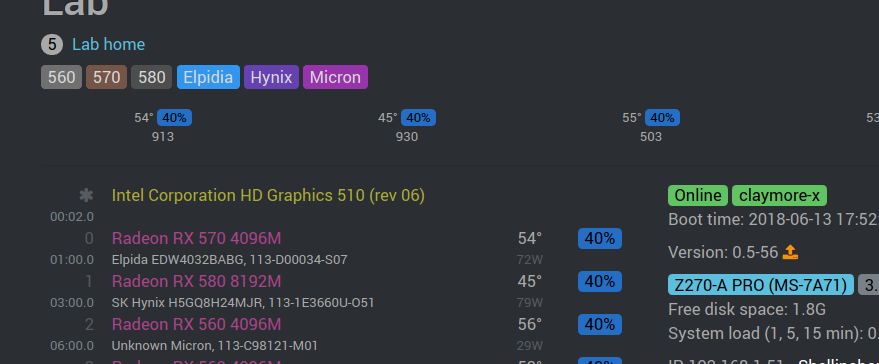Image resolution: width=879 pixels, height=364 pixels.
Task: Select the 580 tag
Action: (151, 77)
